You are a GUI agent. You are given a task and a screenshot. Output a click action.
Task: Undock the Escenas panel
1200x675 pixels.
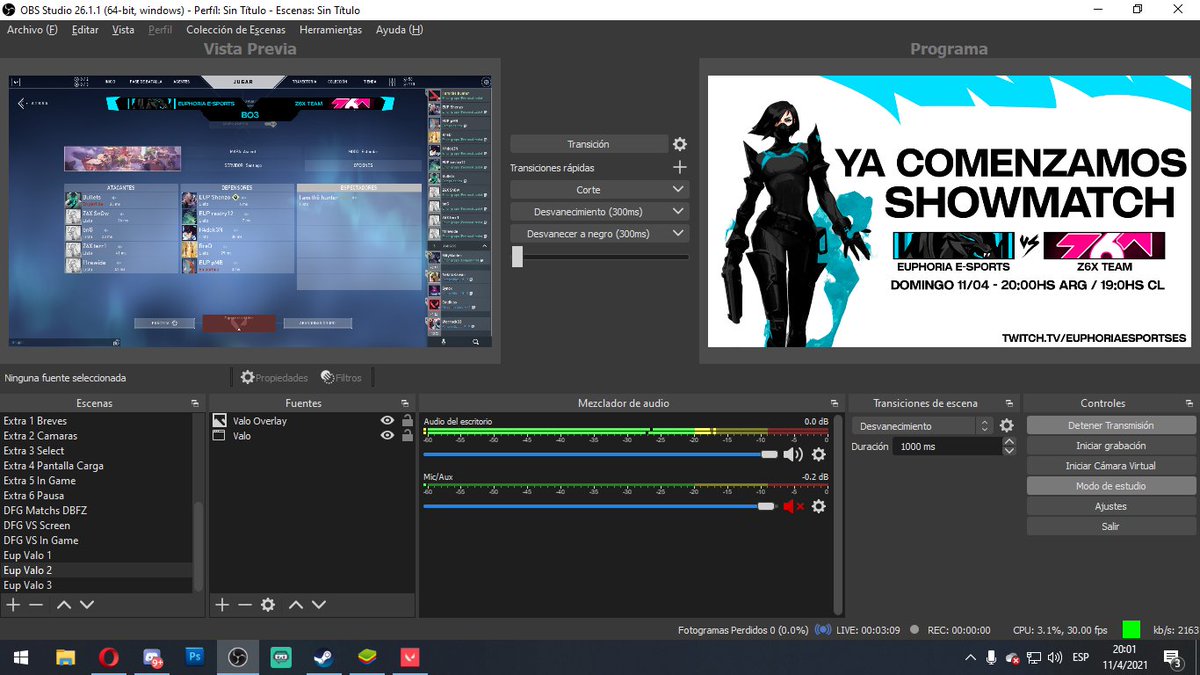195,403
